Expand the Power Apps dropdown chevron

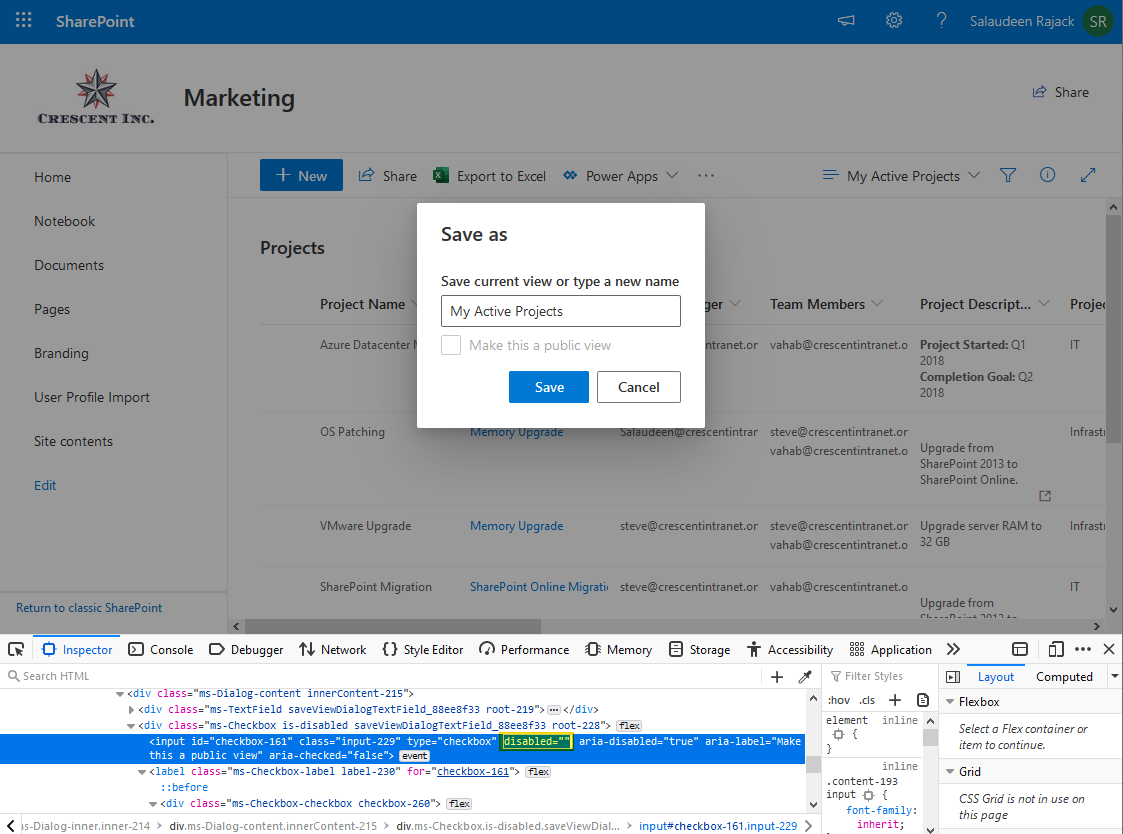(x=673, y=175)
